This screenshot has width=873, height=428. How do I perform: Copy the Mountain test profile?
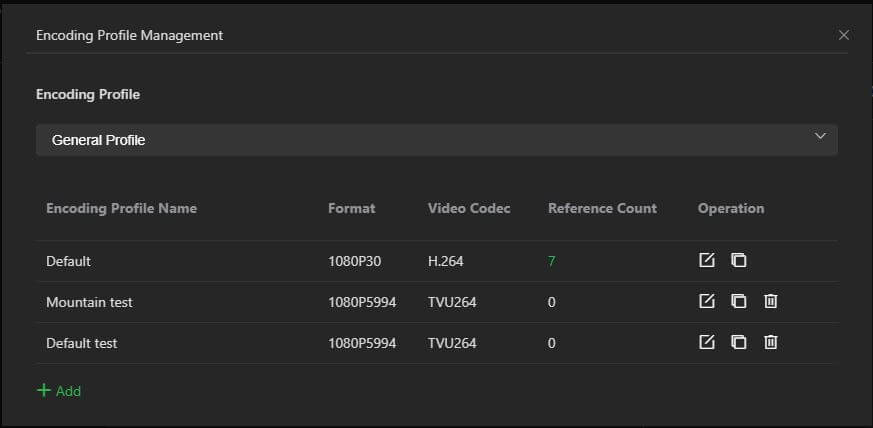pyautogui.click(x=738, y=302)
